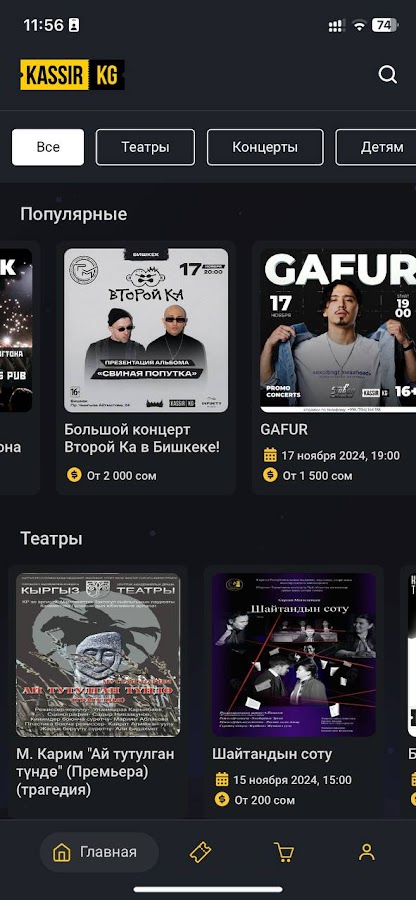Tap calendar icon next to 17 ноября 2024
Viewport: 416px width, 900px height.
(270, 456)
